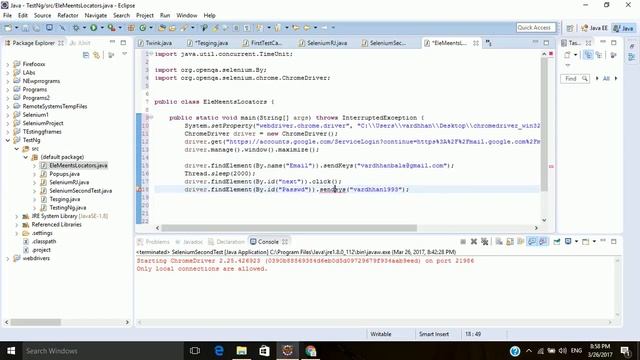Click the Terminate stop icon in Console
640x360 pixels.
pyautogui.click(x=462, y=242)
